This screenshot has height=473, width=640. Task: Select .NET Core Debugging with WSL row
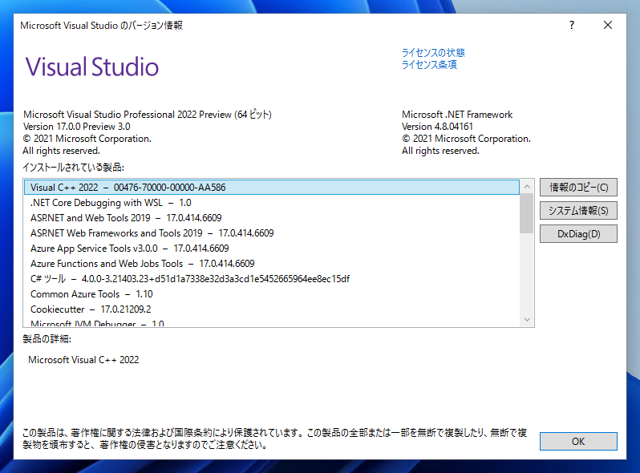[x=272, y=203]
